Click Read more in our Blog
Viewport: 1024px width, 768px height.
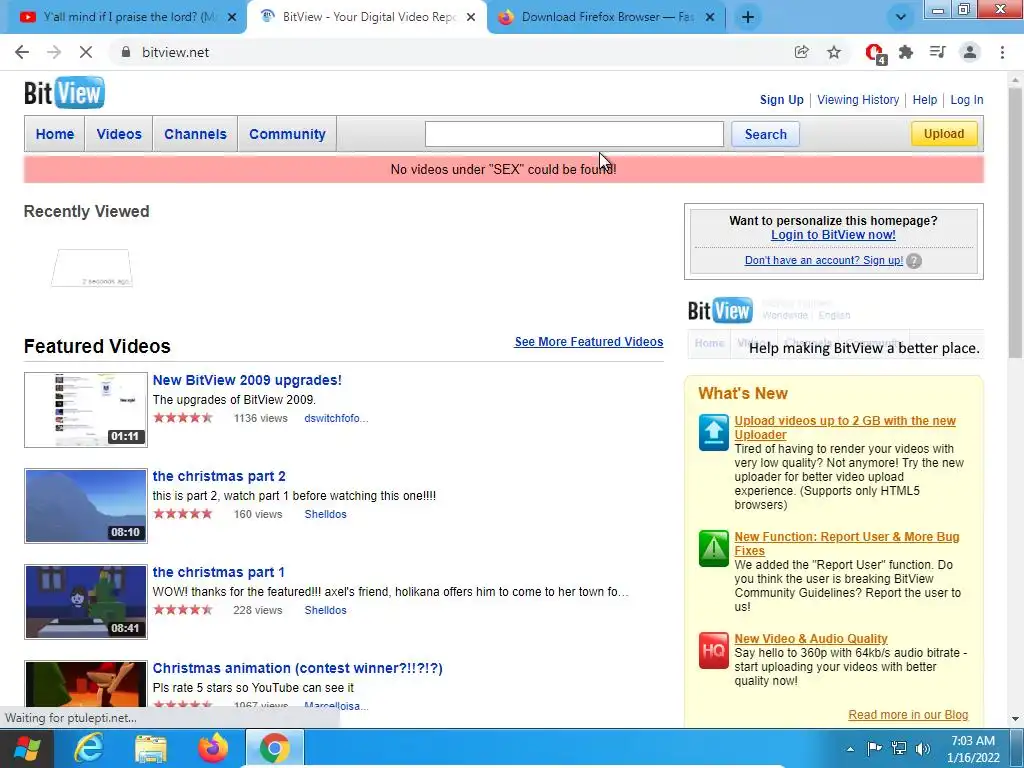(x=908, y=714)
